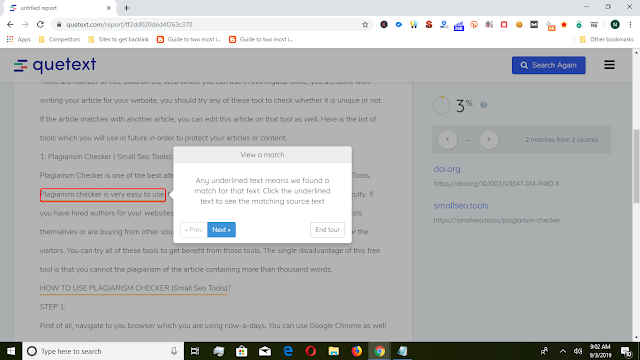Click End tour button
640x360 pixels.
(x=327, y=230)
